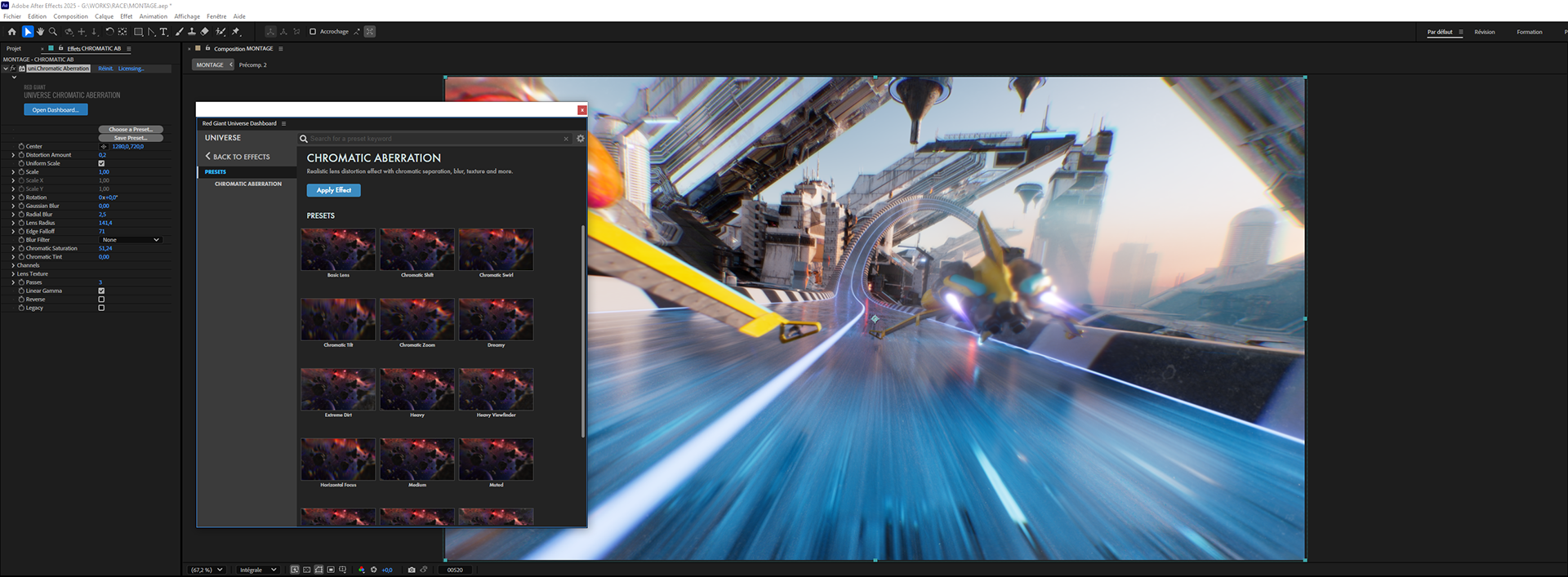Toggle the Accrochage snapping checkbox
Image resolution: width=1568 pixels, height=577 pixels.
click(x=313, y=32)
